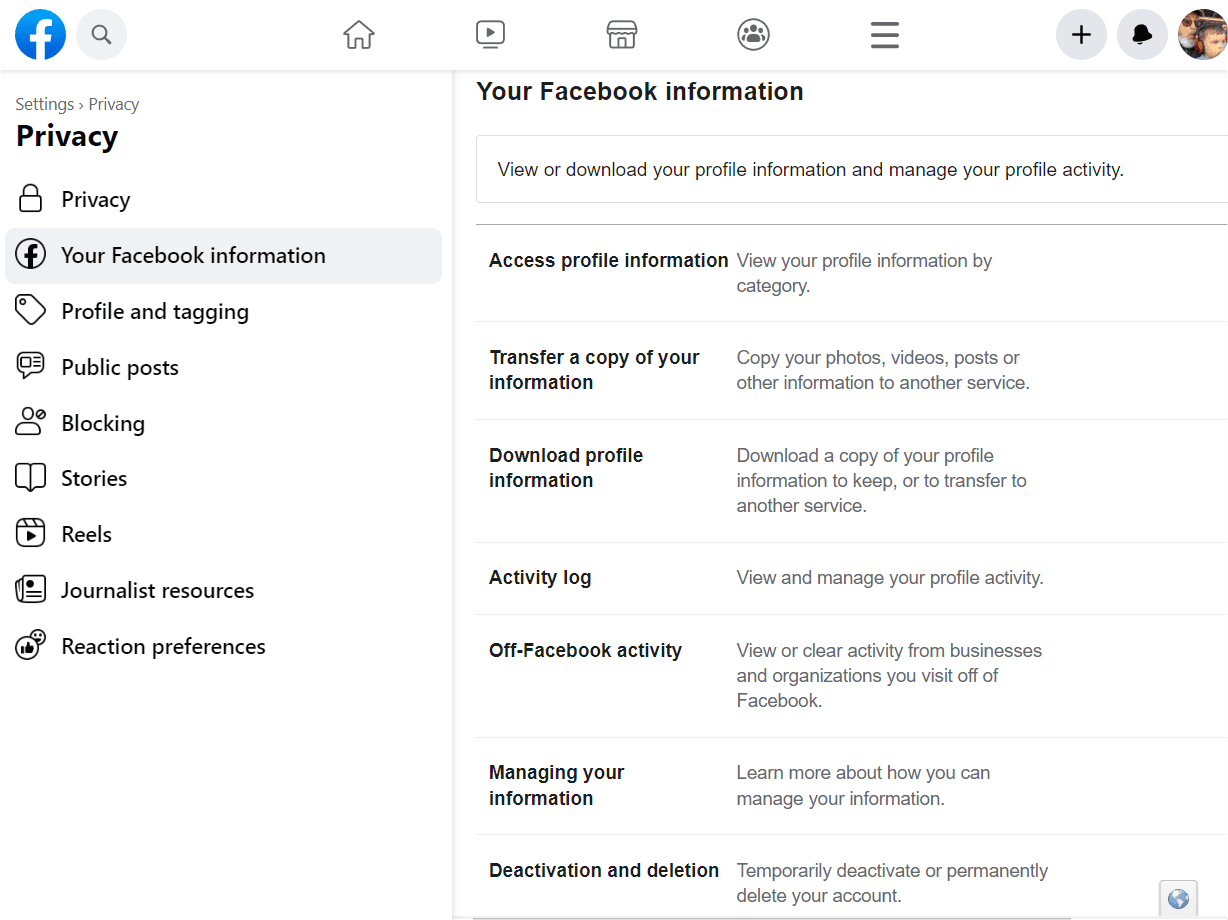Viewport: 1228px width, 920px height.
Task: Select Profile and tagging settings
Action: (x=155, y=311)
